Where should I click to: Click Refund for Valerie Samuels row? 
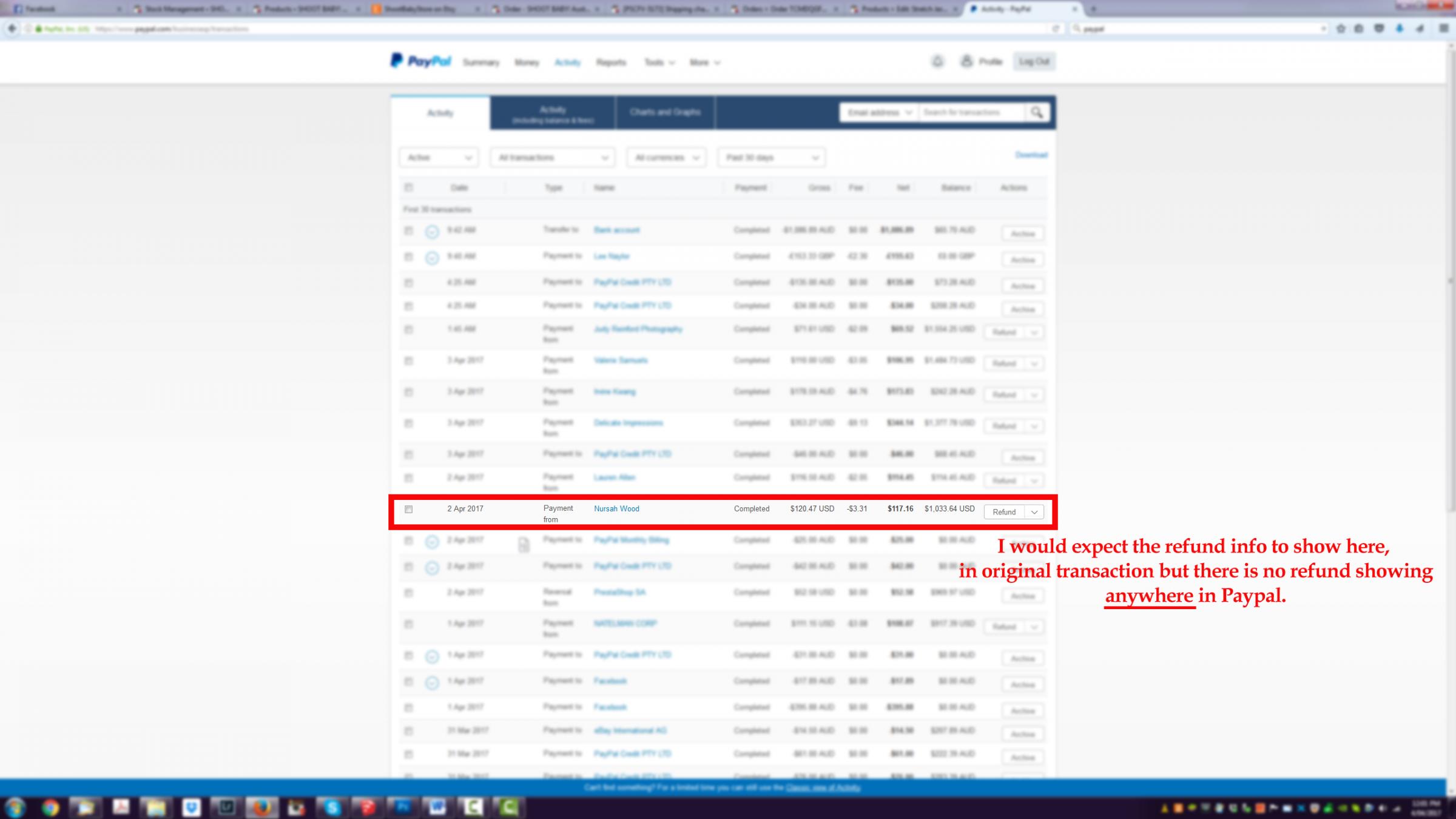pyautogui.click(x=1004, y=363)
